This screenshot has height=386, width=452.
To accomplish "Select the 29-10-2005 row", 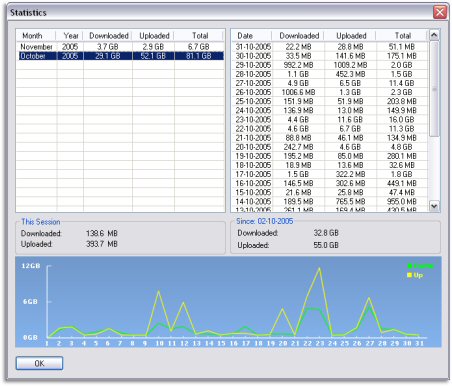I will click(330, 65).
